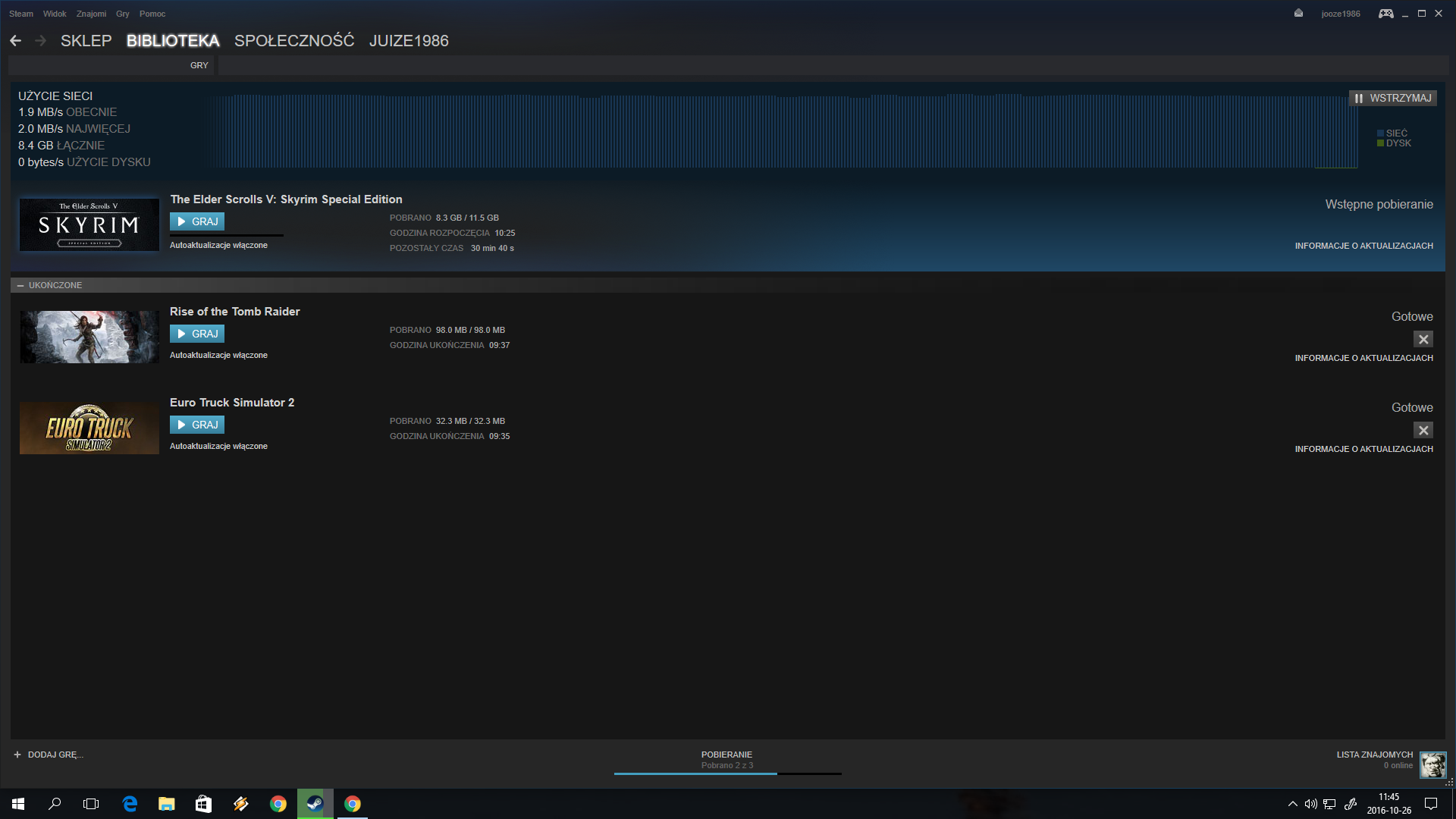
Task: Click GRAJ for Euro Truck Simulator 2
Action: (x=197, y=425)
